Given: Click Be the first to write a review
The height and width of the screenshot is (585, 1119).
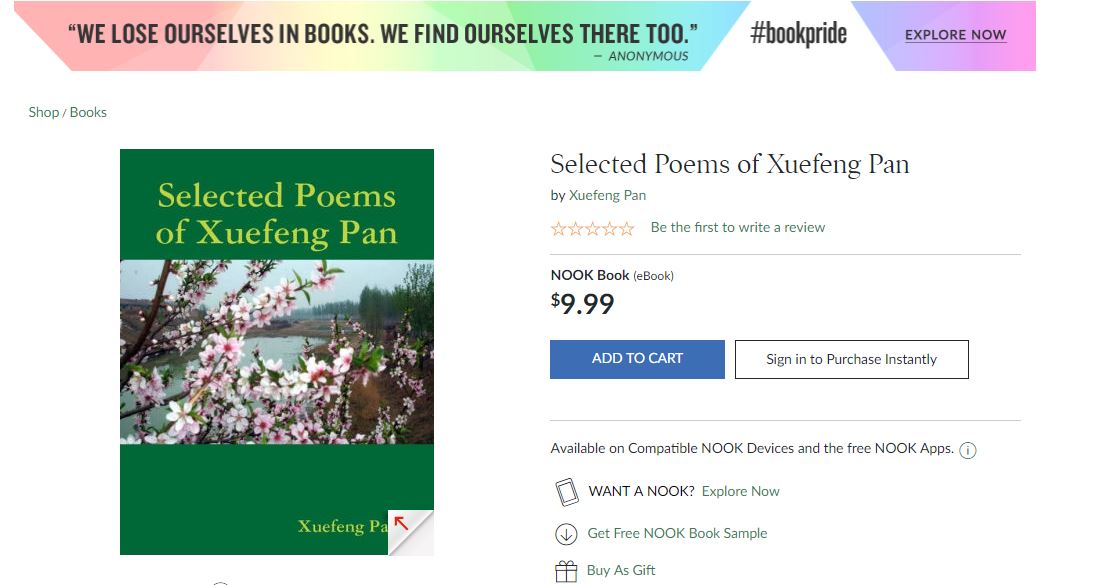Looking at the screenshot, I should [737, 228].
